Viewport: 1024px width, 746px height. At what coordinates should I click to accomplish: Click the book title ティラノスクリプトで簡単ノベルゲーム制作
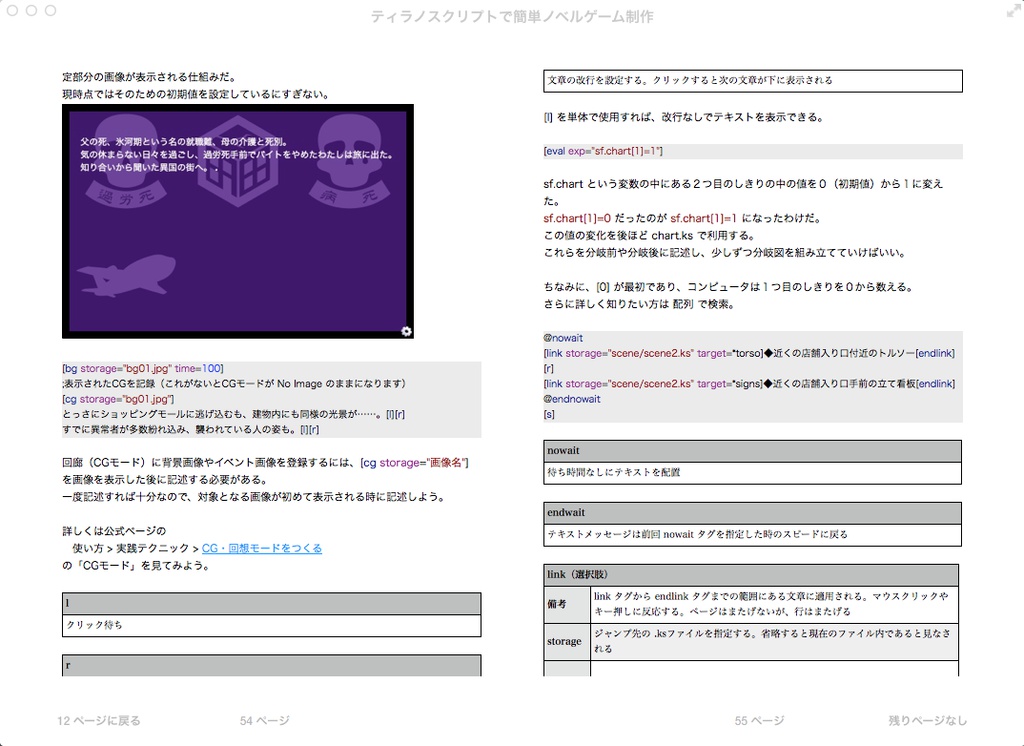click(x=512, y=16)
